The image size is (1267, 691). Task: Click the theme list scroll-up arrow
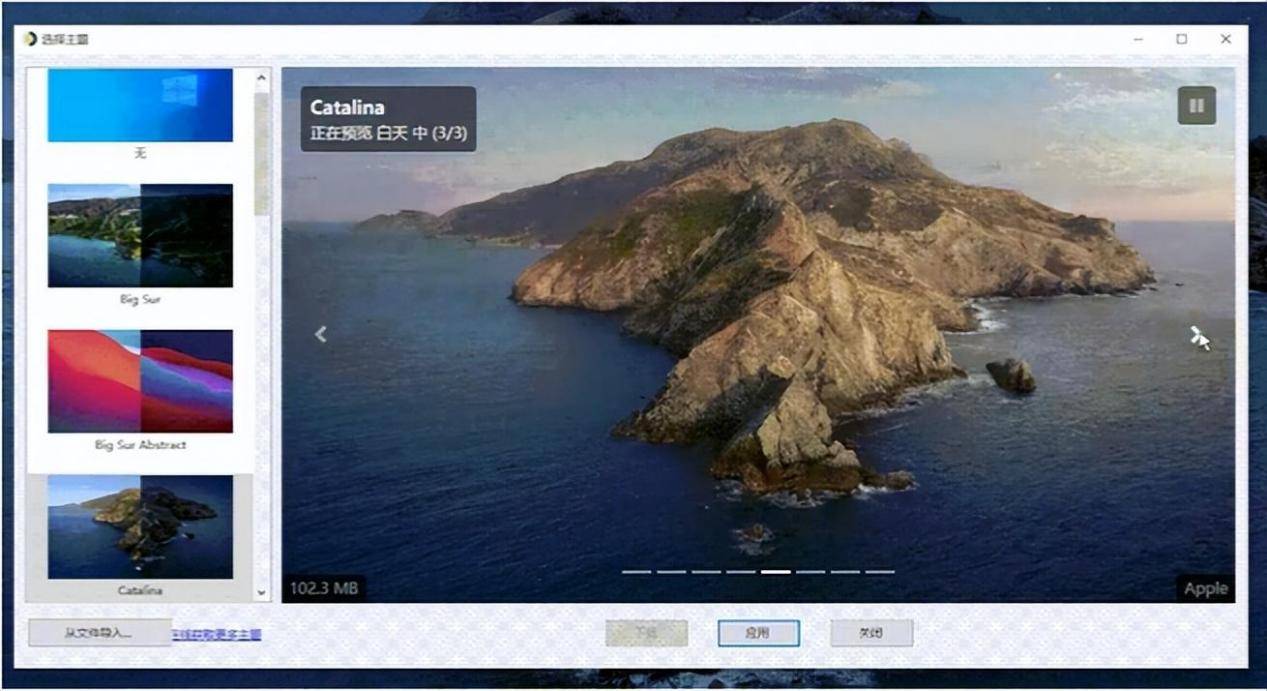[262, 78]
